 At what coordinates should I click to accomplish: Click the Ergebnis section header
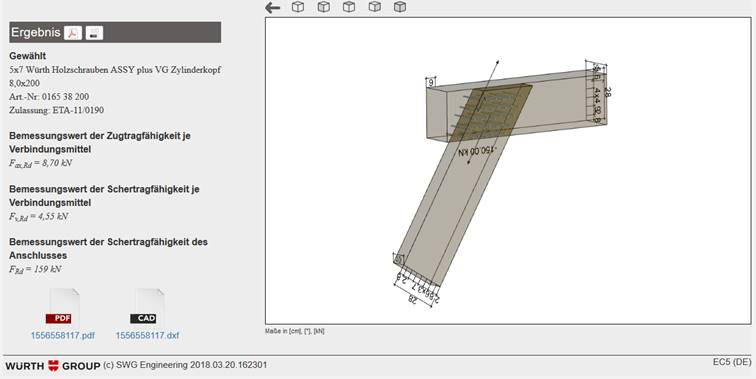pyautogui.click(x=115, y=32)
